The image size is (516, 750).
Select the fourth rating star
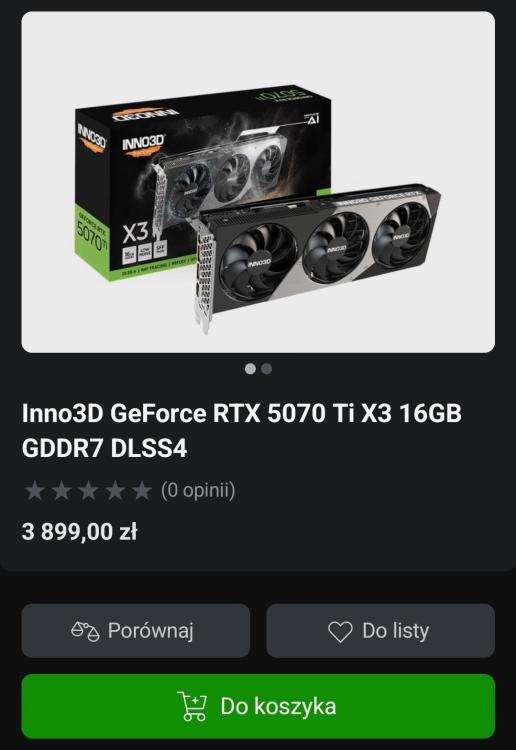tap(115, 491)
